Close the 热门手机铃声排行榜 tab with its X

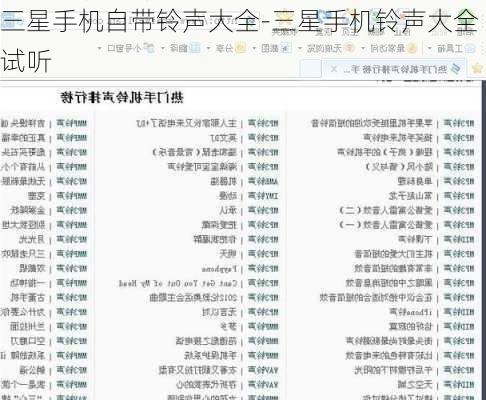coord(333,69)
